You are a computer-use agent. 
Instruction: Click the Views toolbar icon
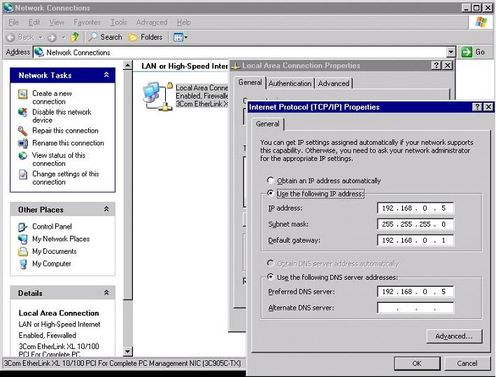[x=180, y=37]
